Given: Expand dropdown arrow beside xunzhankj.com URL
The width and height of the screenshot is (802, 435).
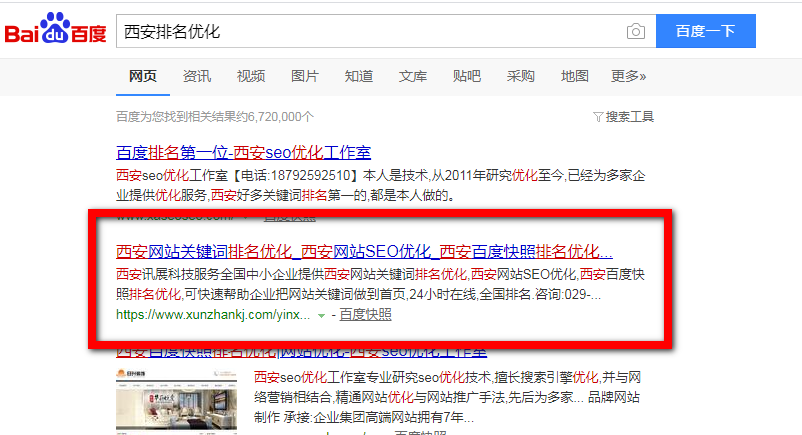Looking at the screenshot, I should click(x=321, y=316).
